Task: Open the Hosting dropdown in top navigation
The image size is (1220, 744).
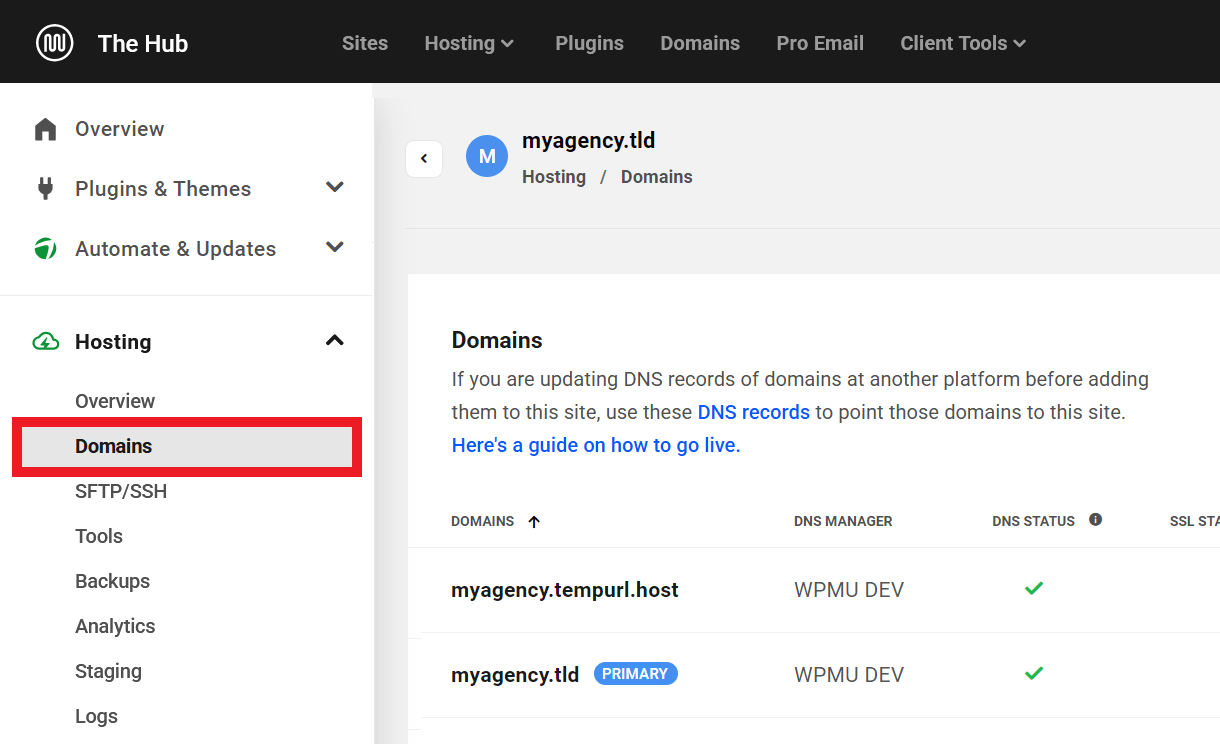Action: pyautogui.click(x=469, y=43)
